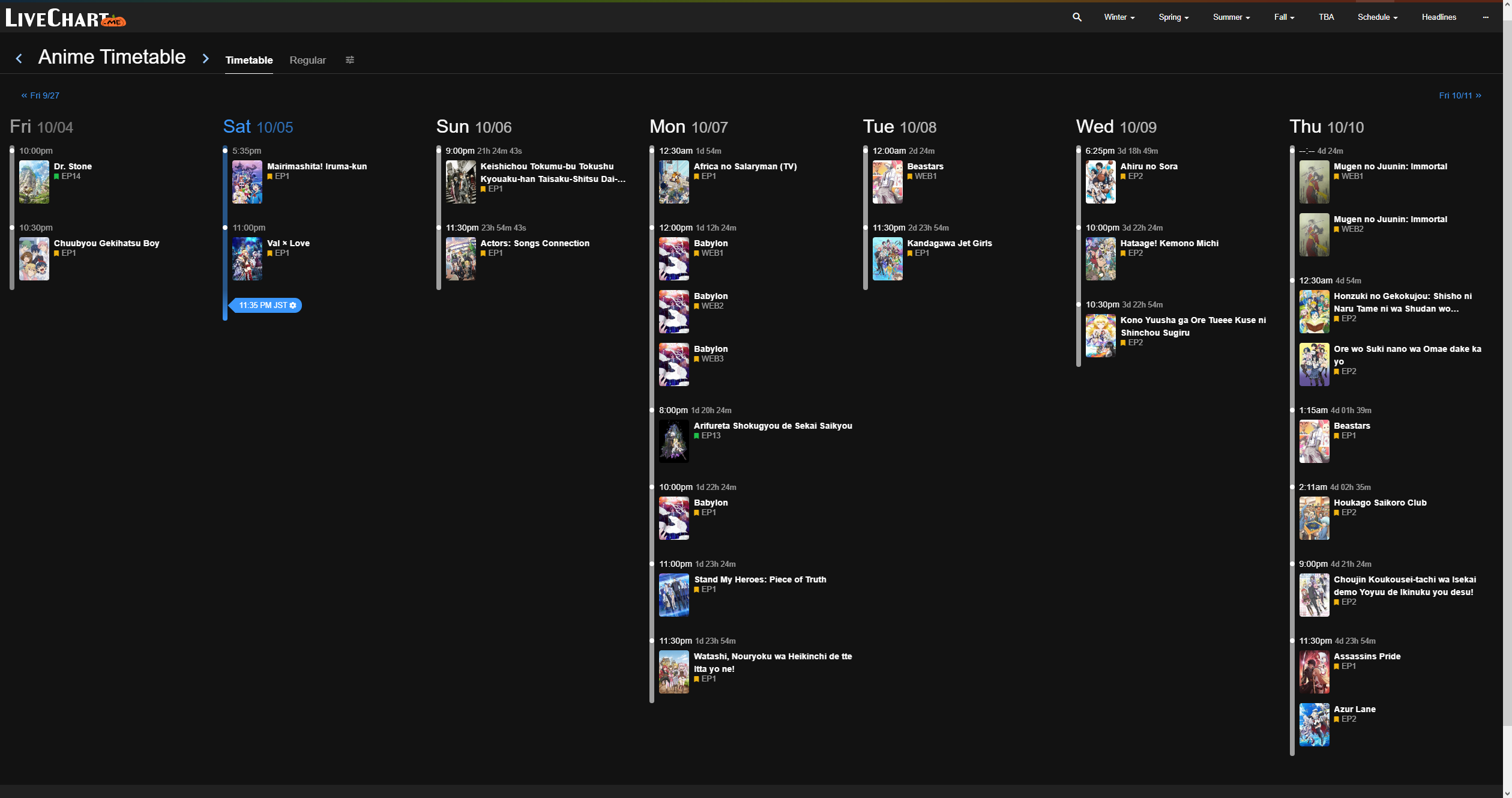Click the Chuubyou Gekihatsu Boy poster
Screen dimensions: 1512x798
tap(34, 259)
